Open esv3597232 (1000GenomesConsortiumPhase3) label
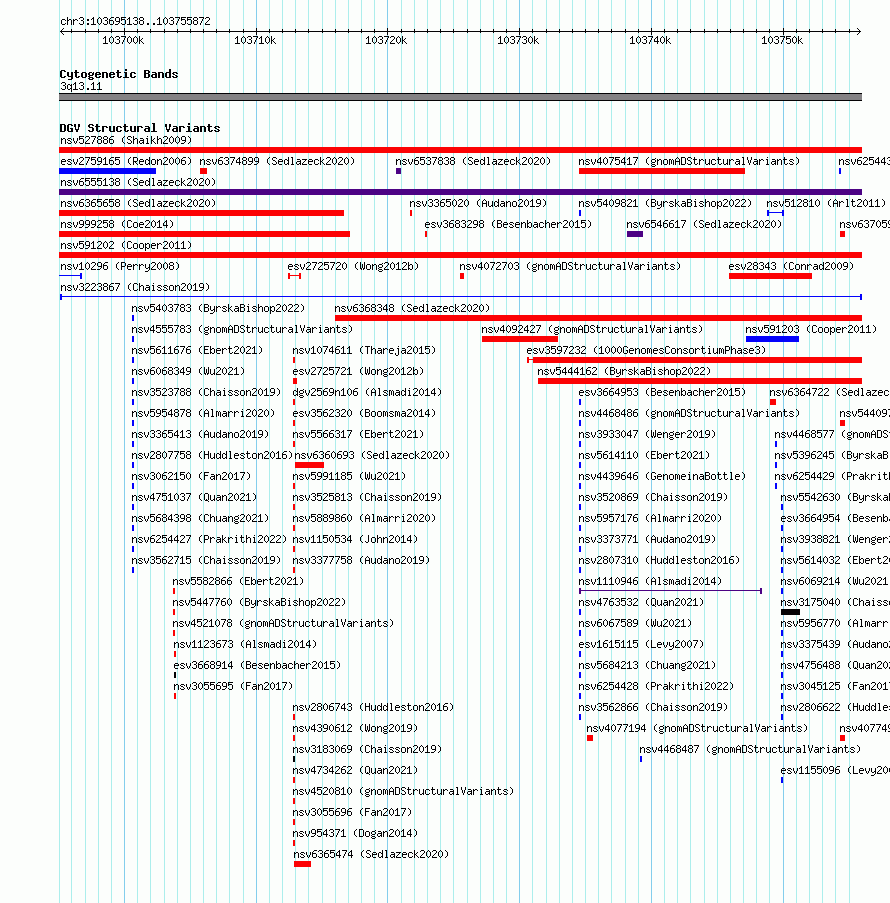Image resolution: width=890 pixels, height=903 pixels. point(646,350)
